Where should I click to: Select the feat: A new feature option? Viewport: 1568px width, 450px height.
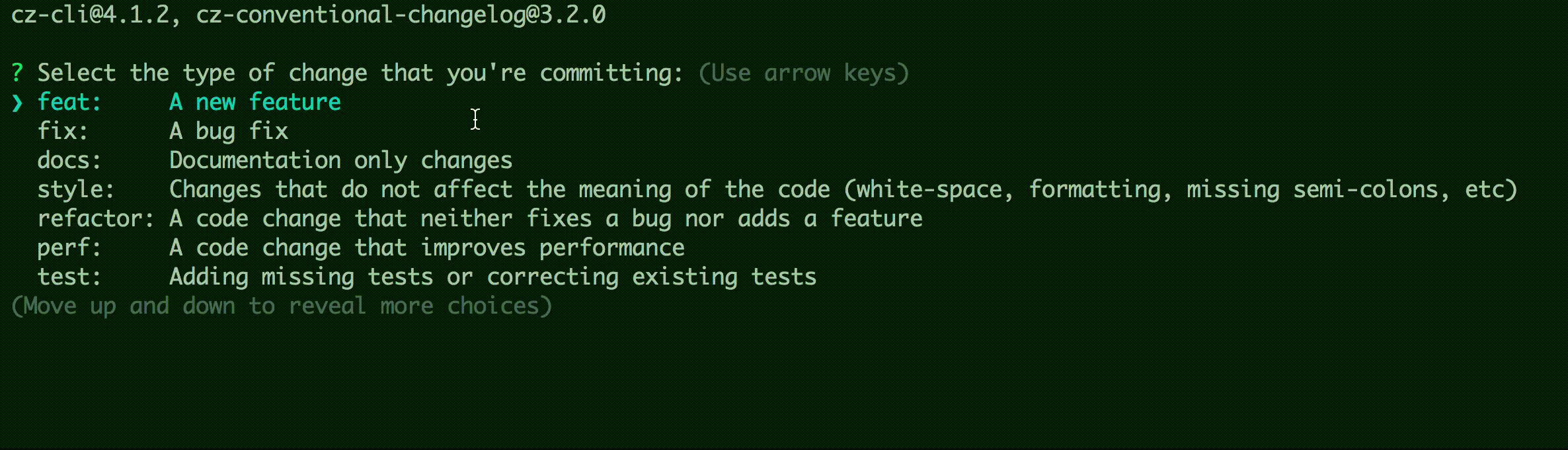(189, 102)
